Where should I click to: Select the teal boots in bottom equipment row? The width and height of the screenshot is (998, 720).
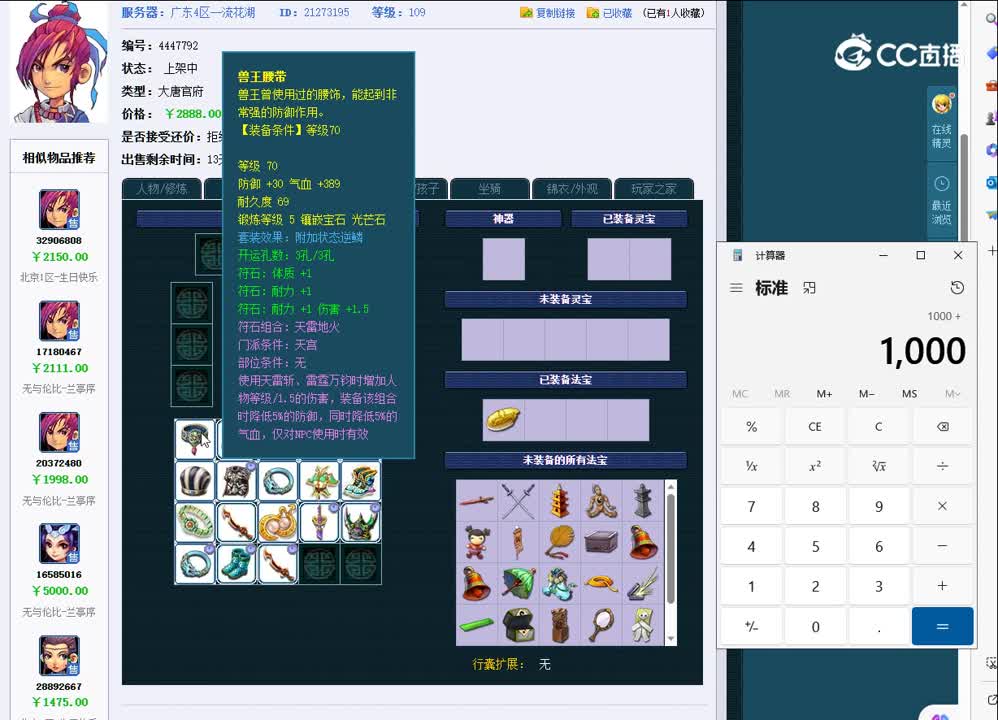(x=236, y=563)
